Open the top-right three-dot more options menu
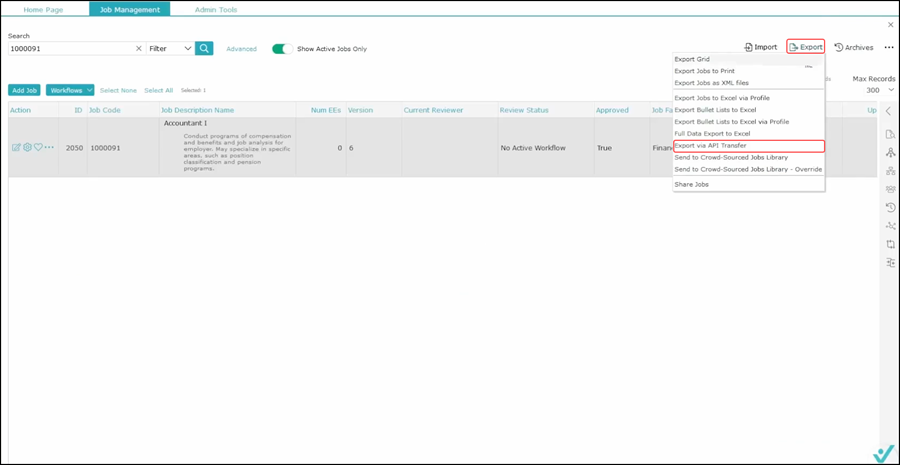This screenshot has height=466, width=900. click(x=889, y=47)
